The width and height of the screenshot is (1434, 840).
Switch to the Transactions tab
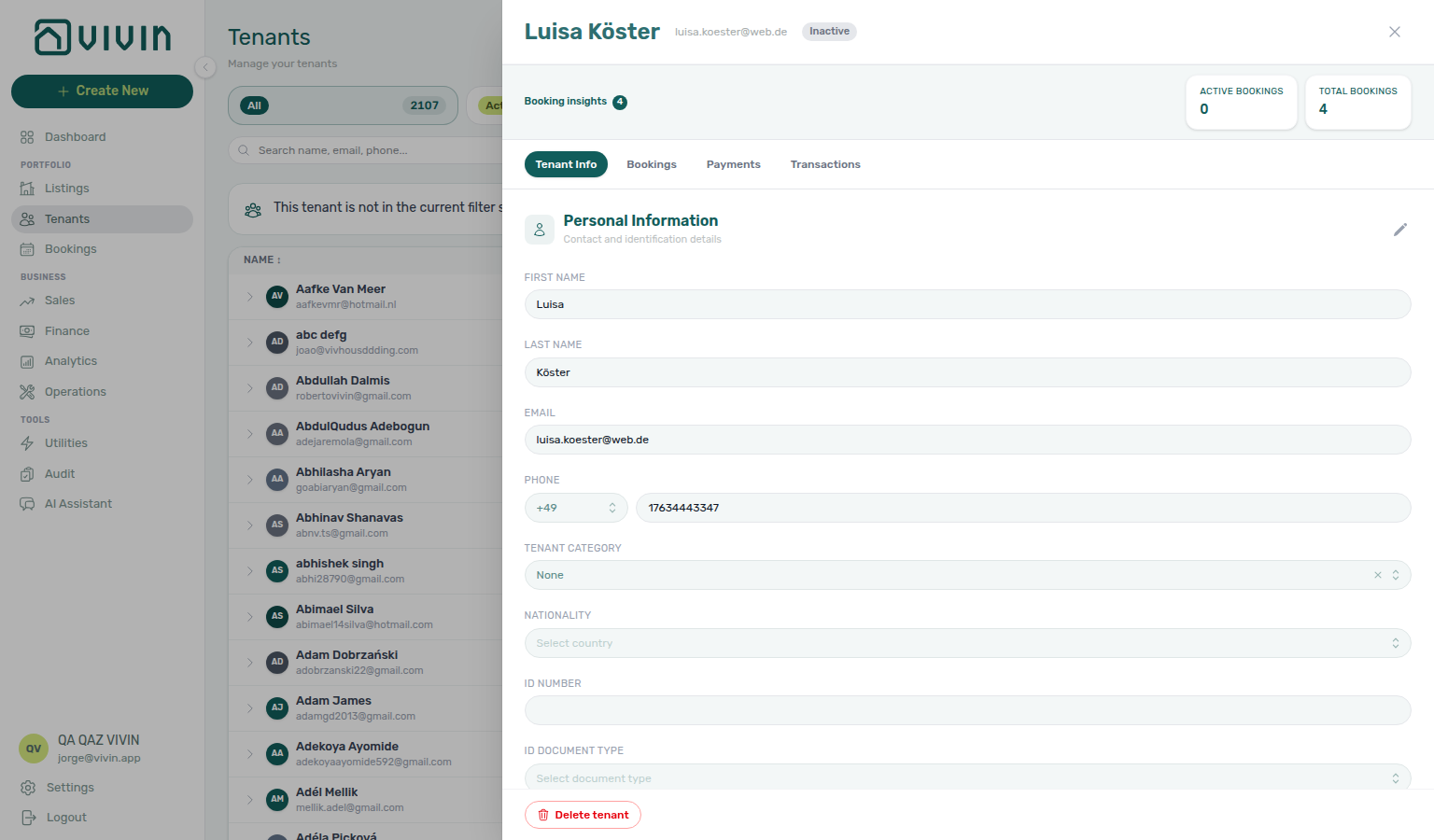coord(825,164)
